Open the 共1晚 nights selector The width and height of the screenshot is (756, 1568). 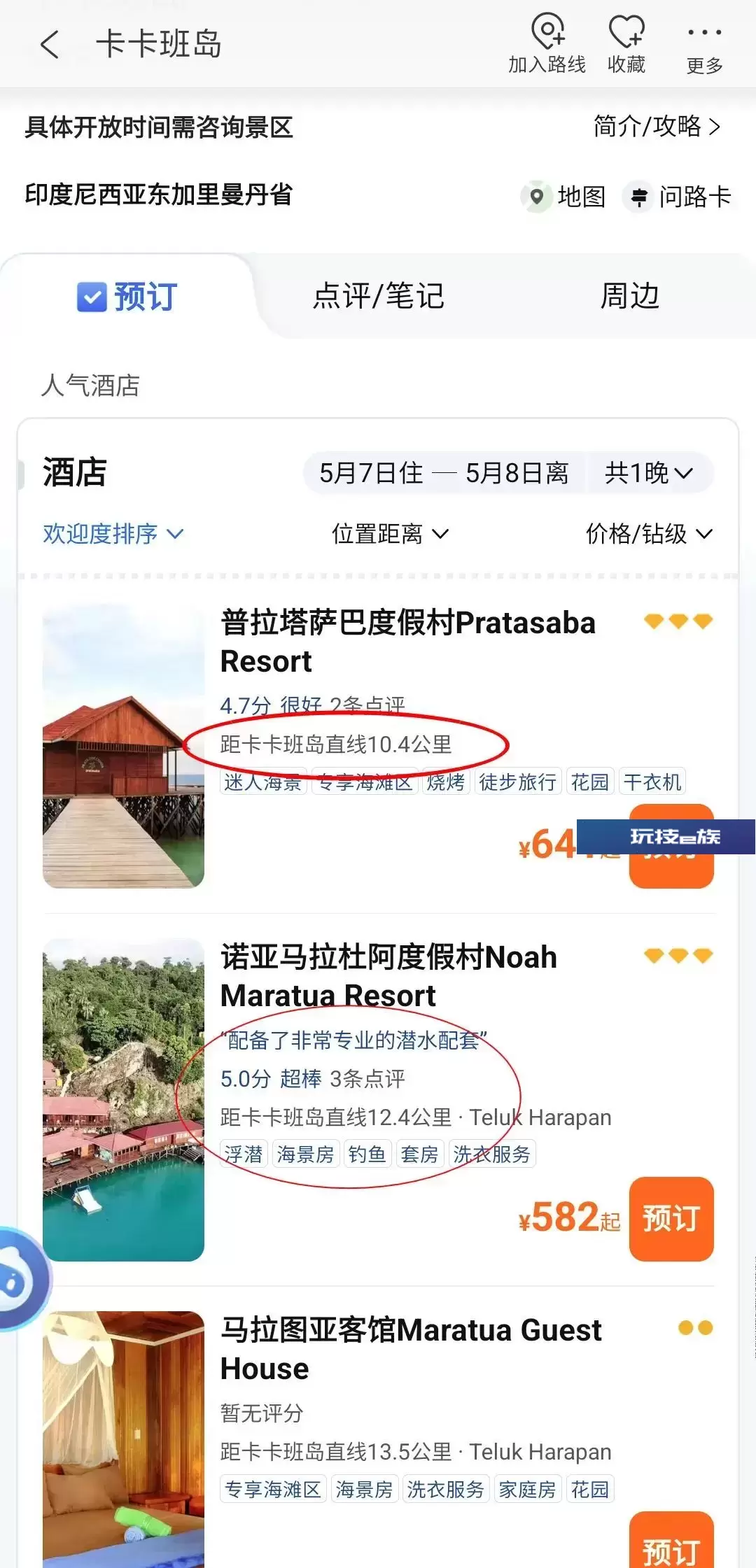click(x=649, y=473)
